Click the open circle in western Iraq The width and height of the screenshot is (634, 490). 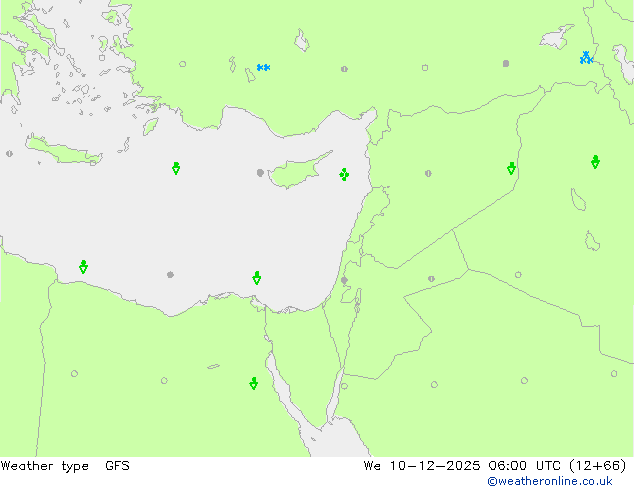(518, 275)
